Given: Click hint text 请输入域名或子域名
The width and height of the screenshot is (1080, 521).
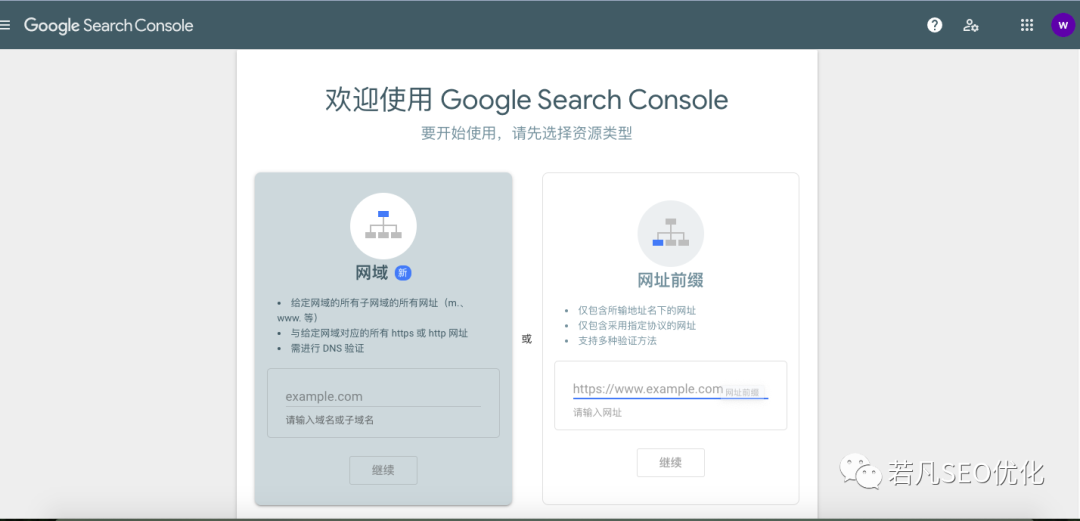Looking at the screenshot, I should [330, 420].
